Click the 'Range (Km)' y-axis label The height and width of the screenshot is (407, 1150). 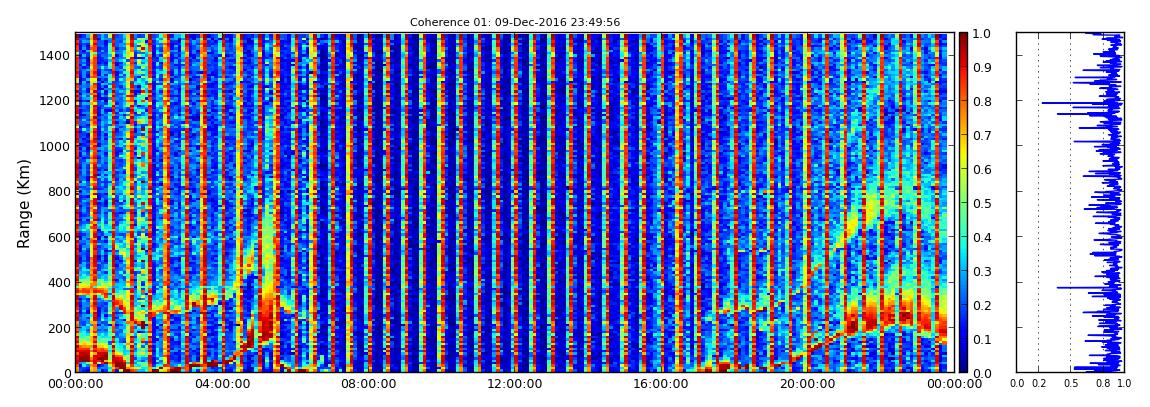tap(24, 203)
